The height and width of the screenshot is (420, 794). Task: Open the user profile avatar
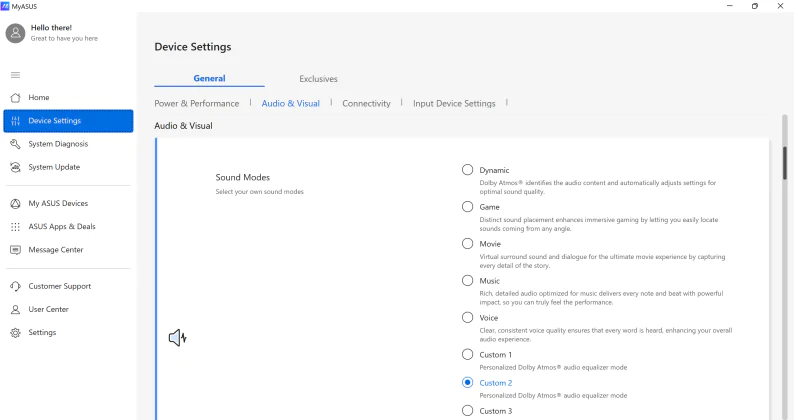coord(15,33)
